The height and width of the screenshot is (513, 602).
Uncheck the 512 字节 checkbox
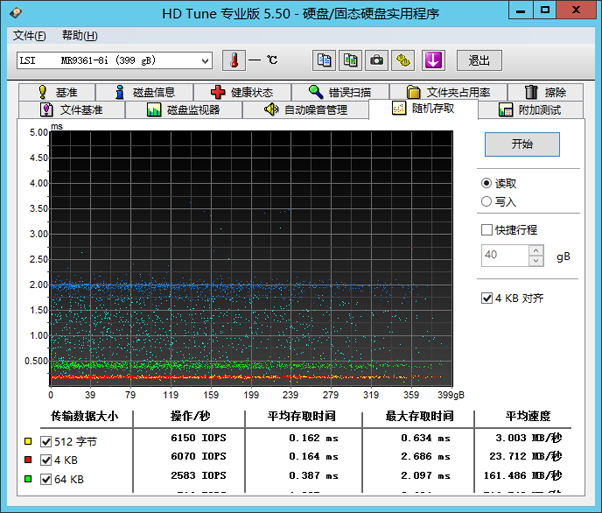click(46, 442)
